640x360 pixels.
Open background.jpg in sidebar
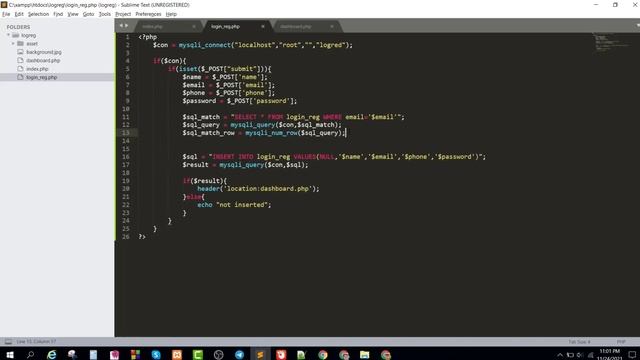(x=44, y=52)
